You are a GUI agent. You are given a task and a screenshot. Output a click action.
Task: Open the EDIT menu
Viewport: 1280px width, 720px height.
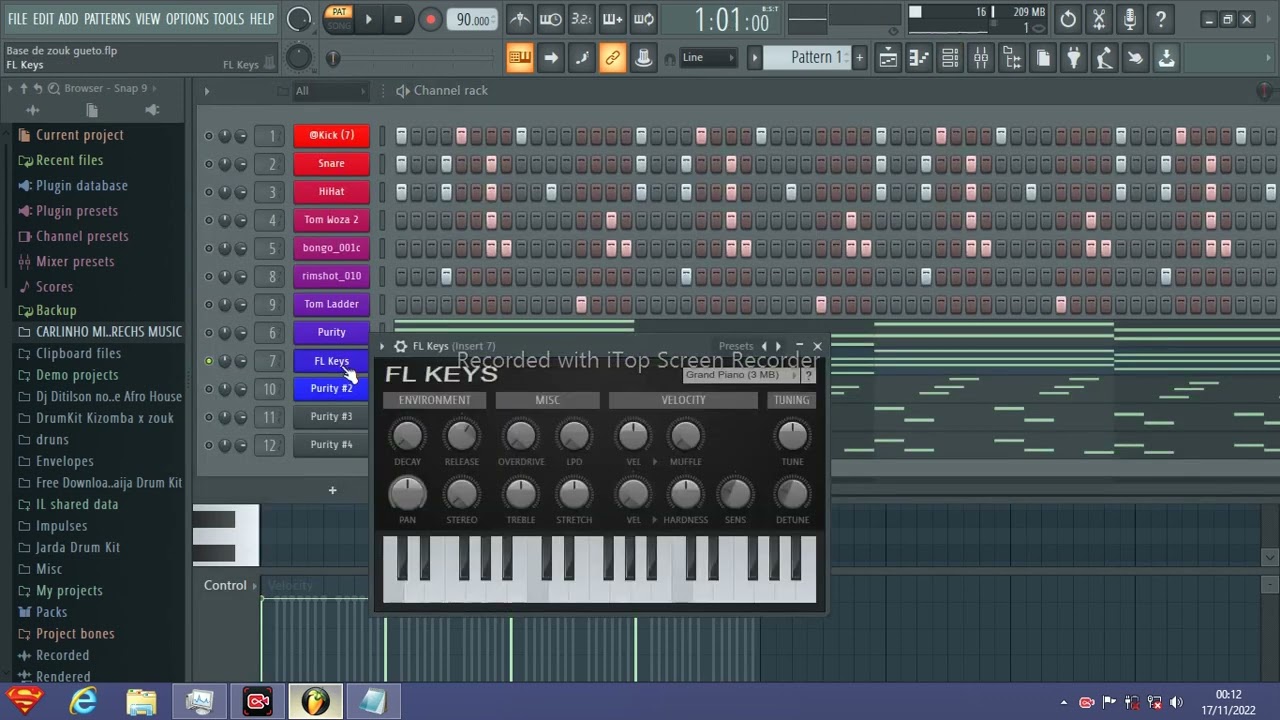43,19
